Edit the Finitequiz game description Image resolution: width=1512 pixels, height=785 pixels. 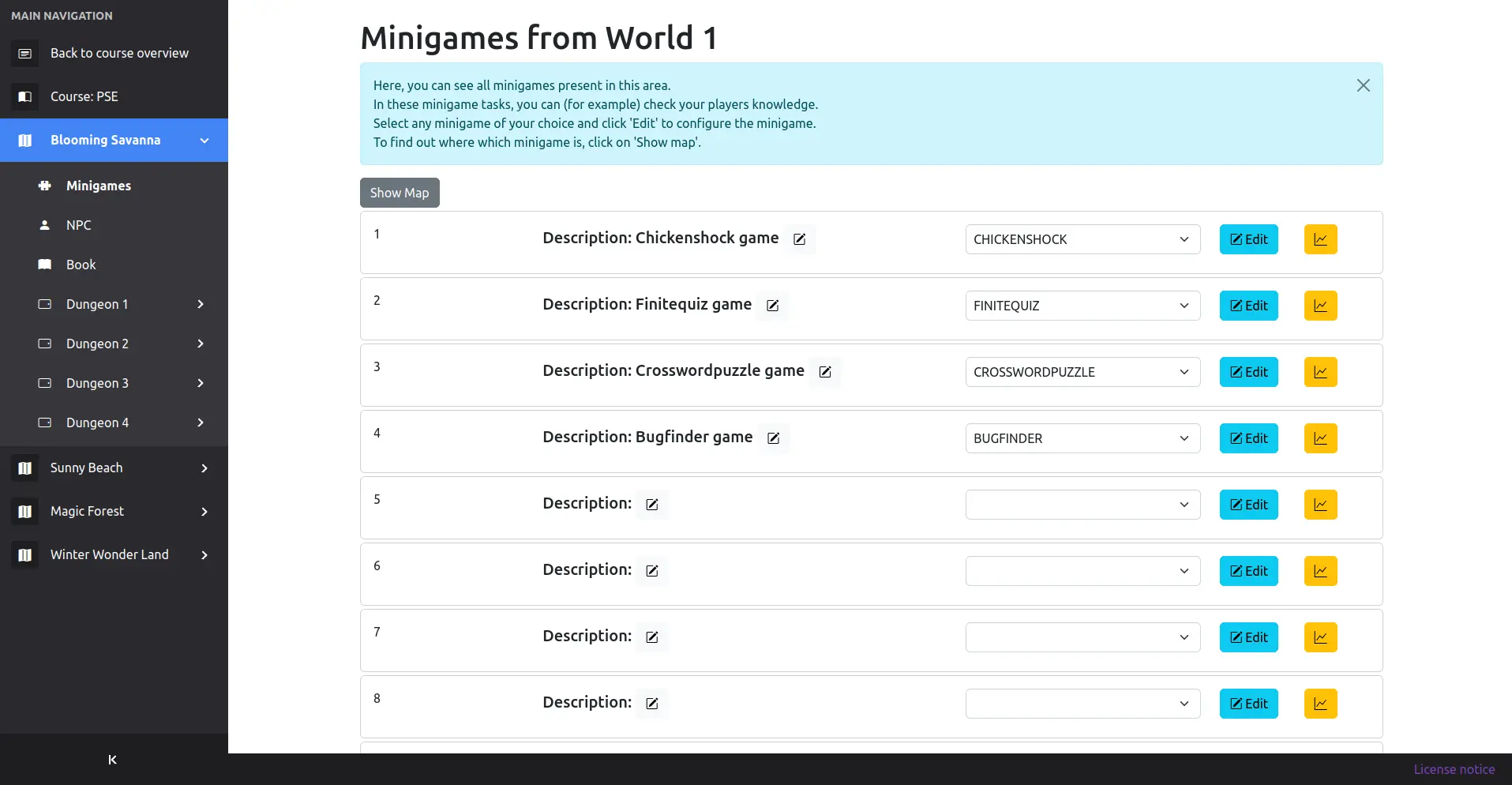[x=772, y=306]
